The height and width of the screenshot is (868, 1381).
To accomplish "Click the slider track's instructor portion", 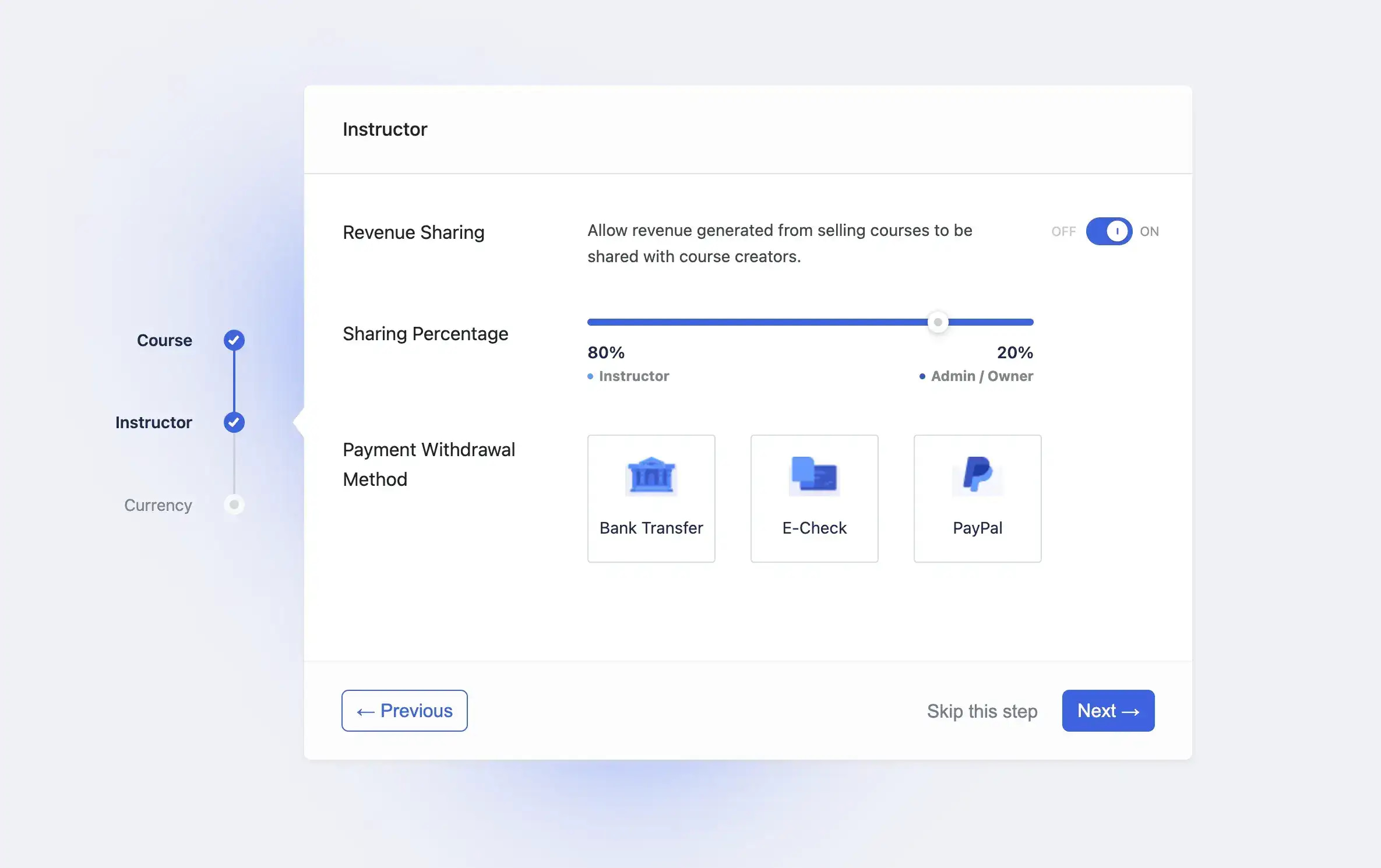I will [758, 322].
